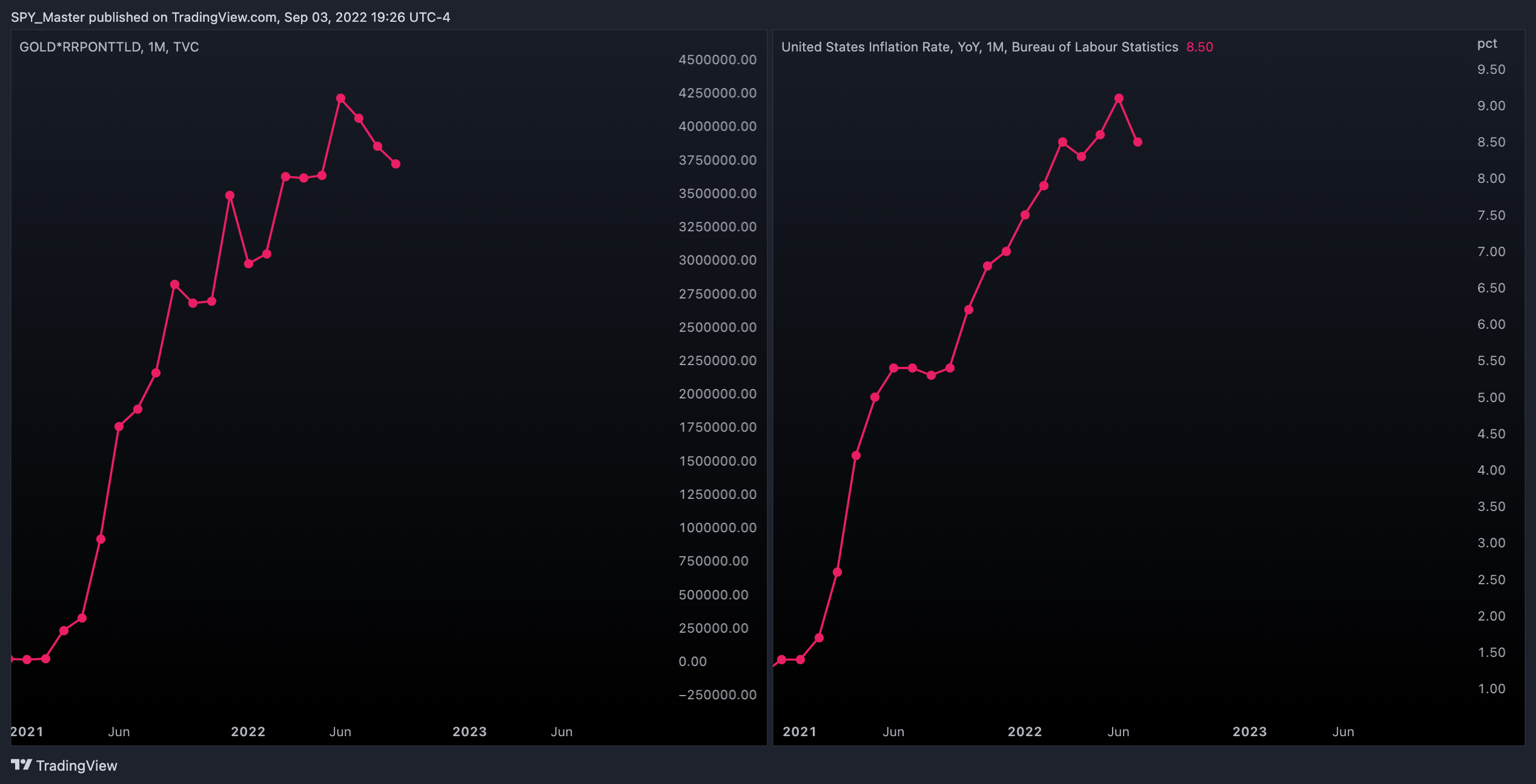Screen dimensions: 1536x784
Task: Click the 9.00 inflation axis label
Action: click(x=1491, y=105)
